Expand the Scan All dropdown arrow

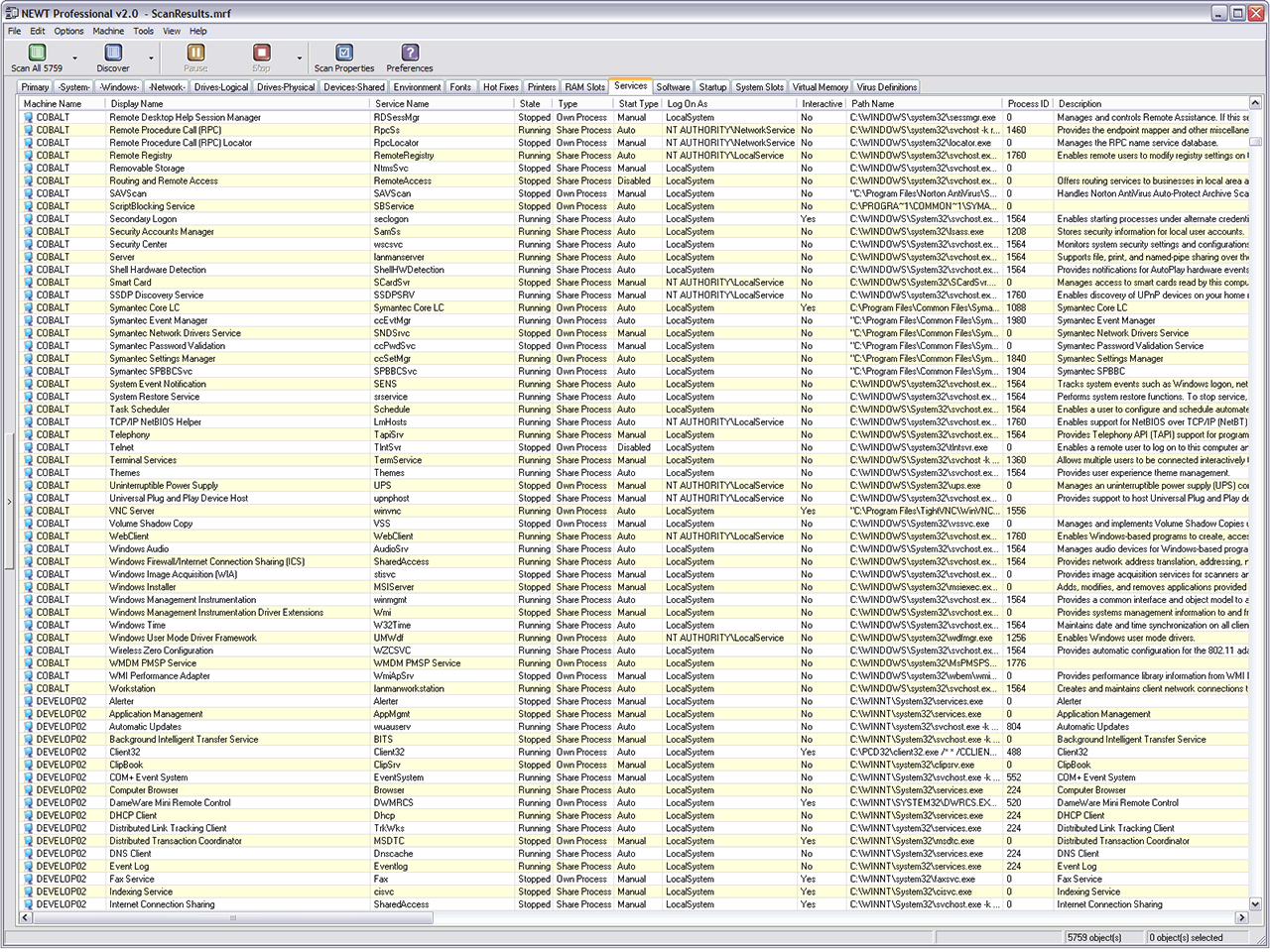tap(74, 59)
